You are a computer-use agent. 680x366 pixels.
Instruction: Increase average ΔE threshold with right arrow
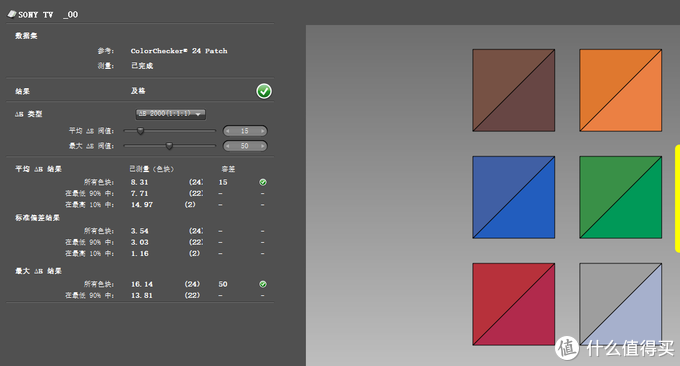point(262,131)
